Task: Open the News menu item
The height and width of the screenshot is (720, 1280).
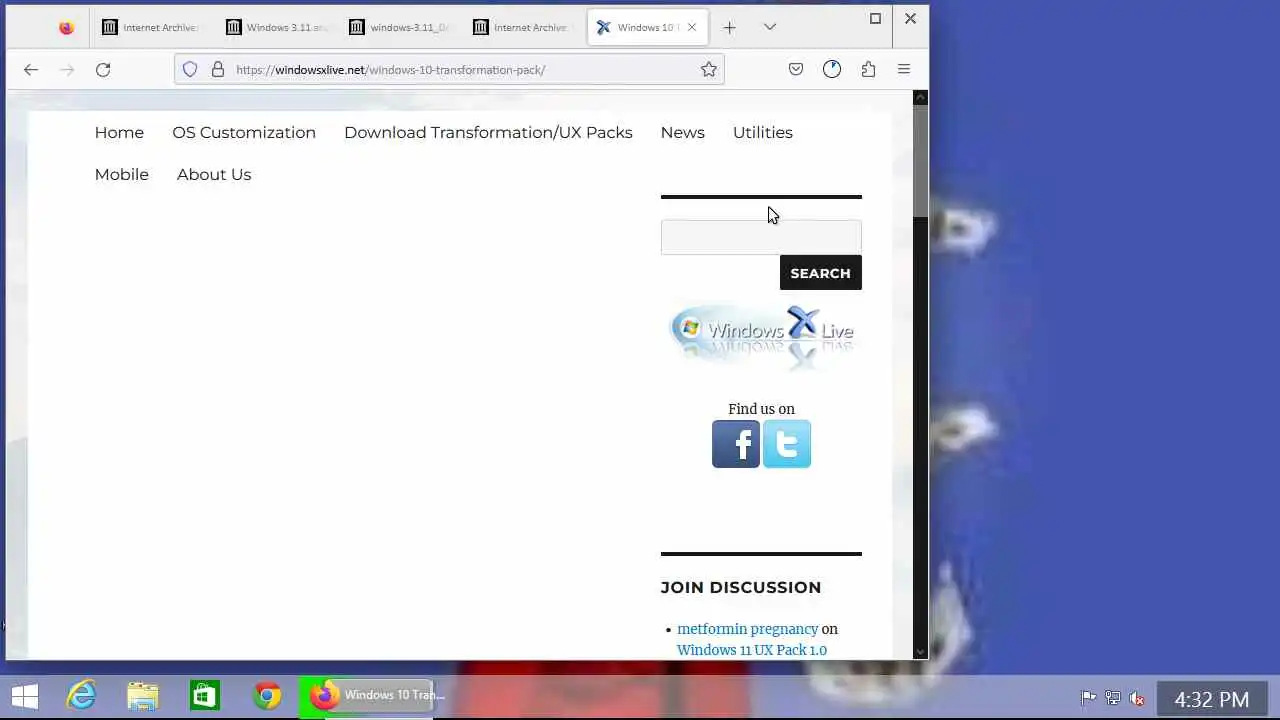Action: (x=682, y=132)
